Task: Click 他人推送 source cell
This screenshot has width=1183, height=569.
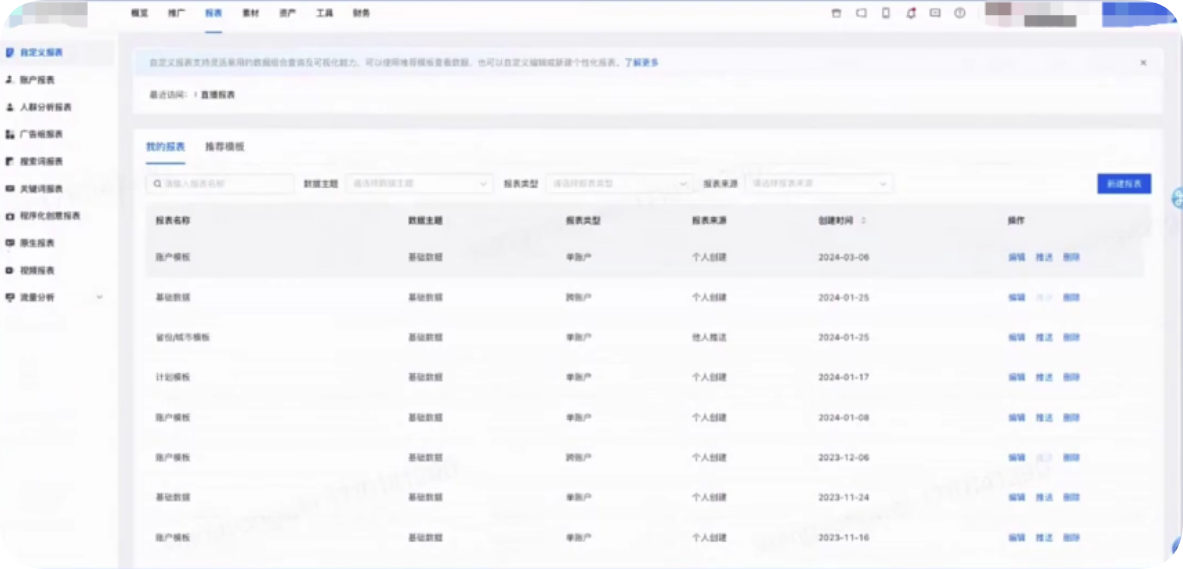Action: [709, 337]
